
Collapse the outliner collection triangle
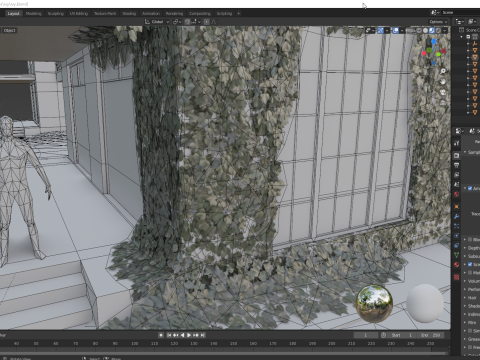[x=462, y=36]
